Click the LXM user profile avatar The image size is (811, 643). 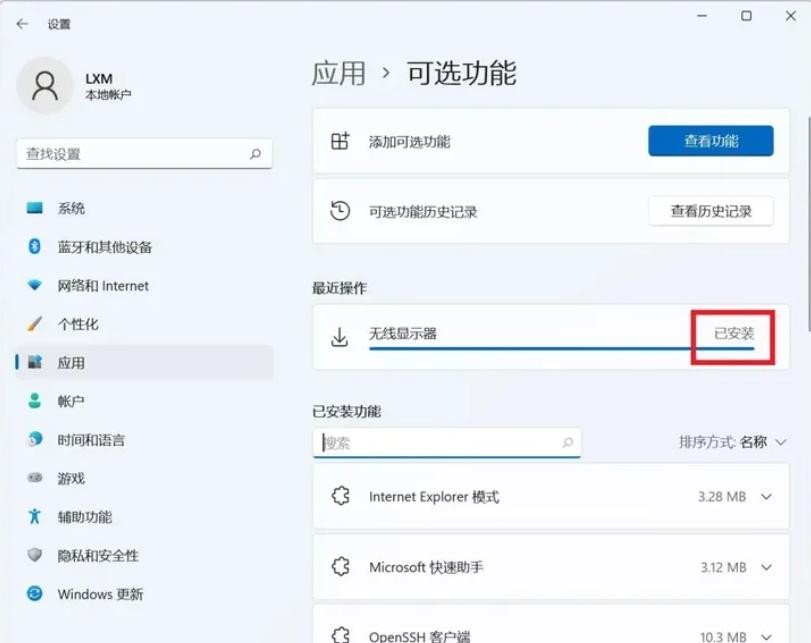[44, 85]
